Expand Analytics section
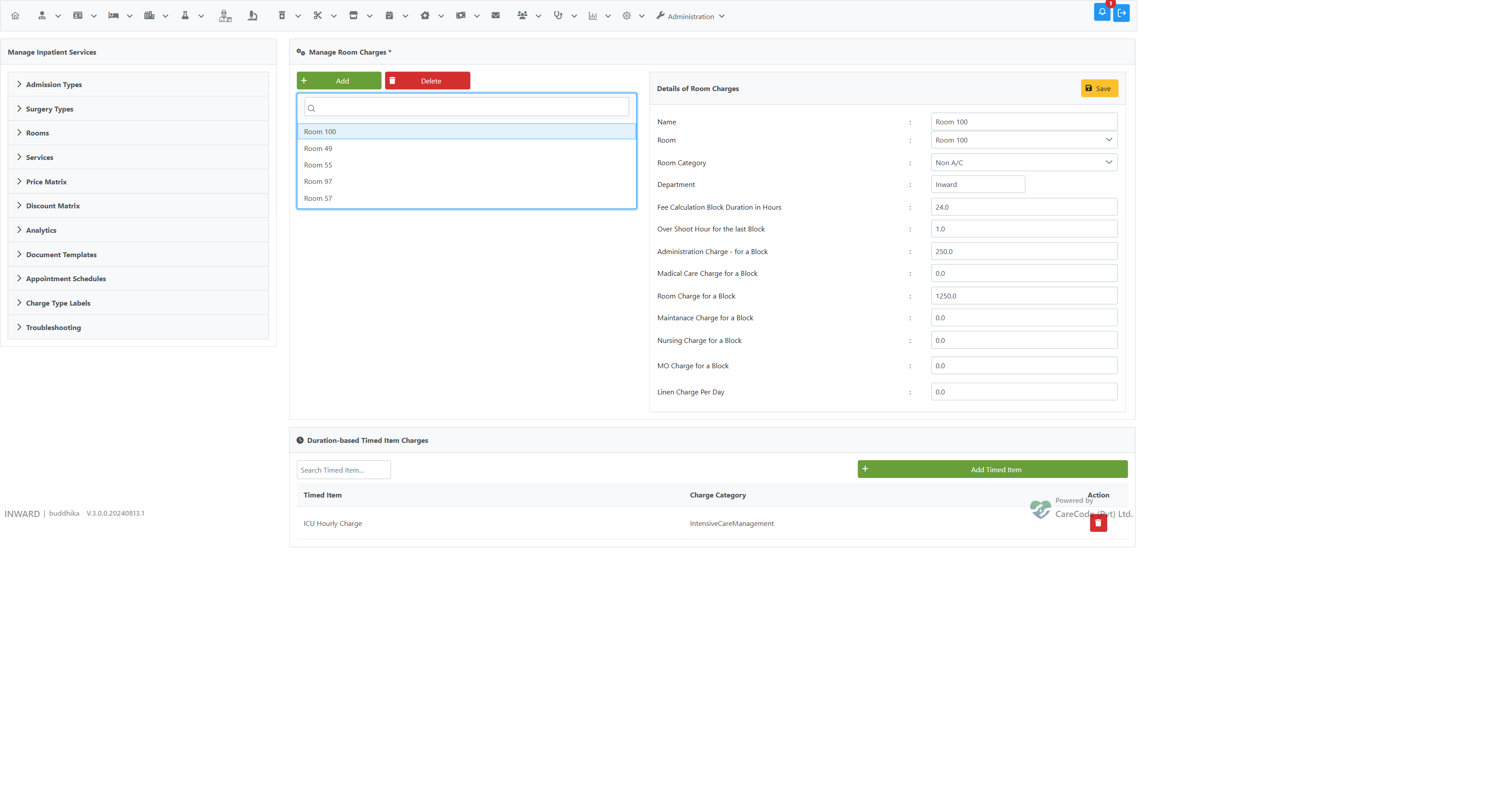The height and width of the screenshot is (796, 1512). (139, 230)
